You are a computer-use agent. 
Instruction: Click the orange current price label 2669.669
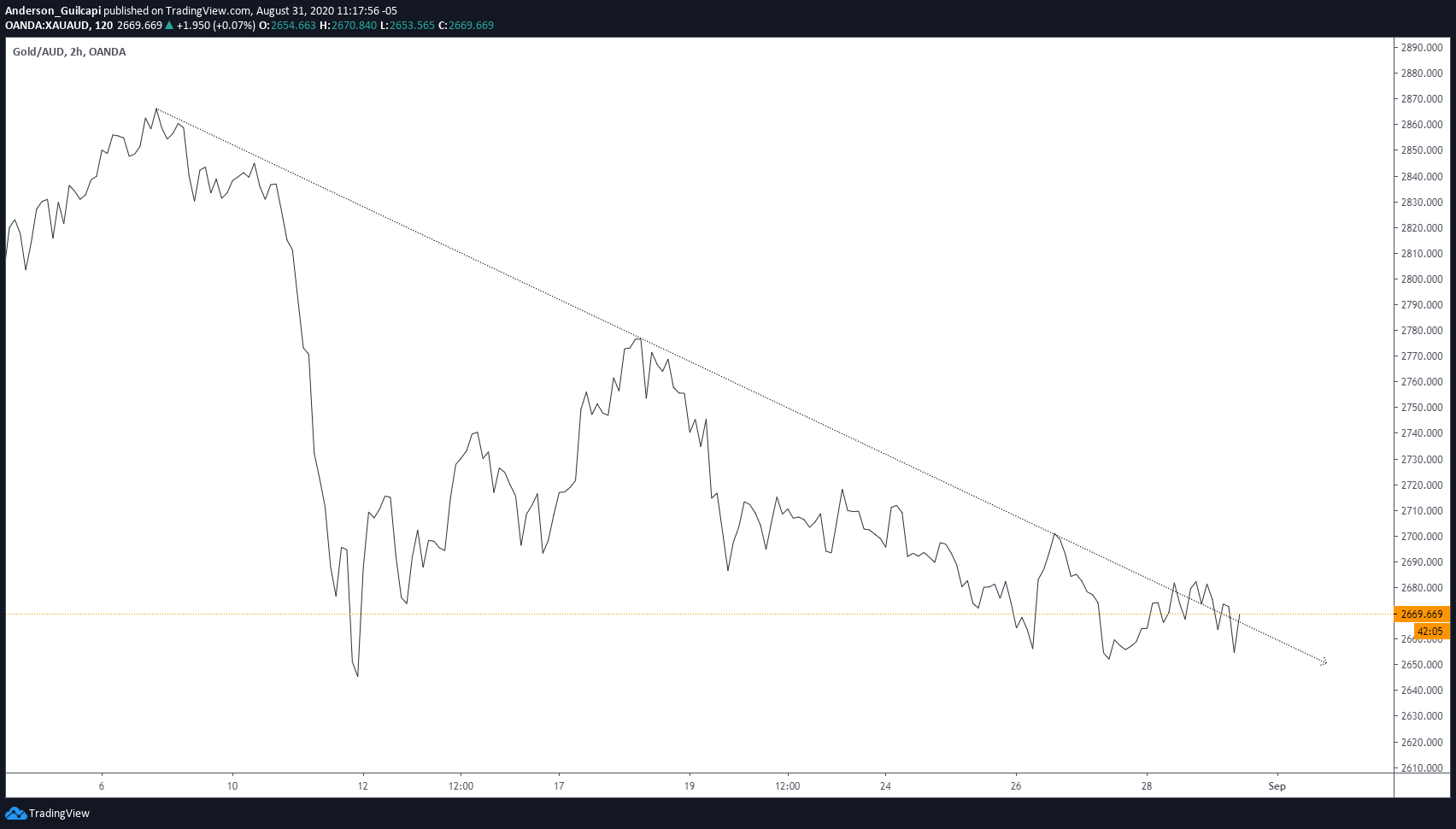pos(1422,614)
